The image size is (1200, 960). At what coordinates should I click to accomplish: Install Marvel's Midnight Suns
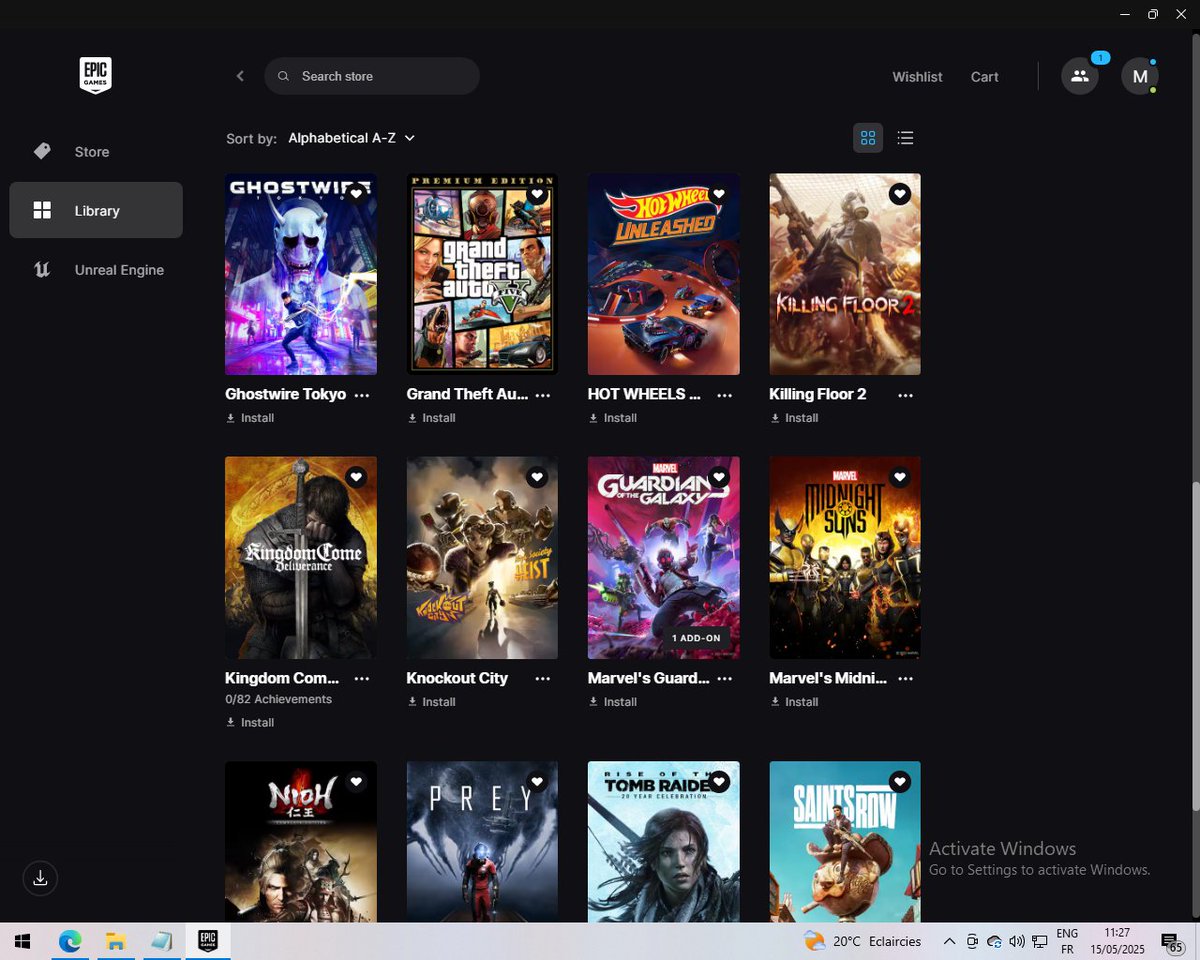[x=794, y=702]
